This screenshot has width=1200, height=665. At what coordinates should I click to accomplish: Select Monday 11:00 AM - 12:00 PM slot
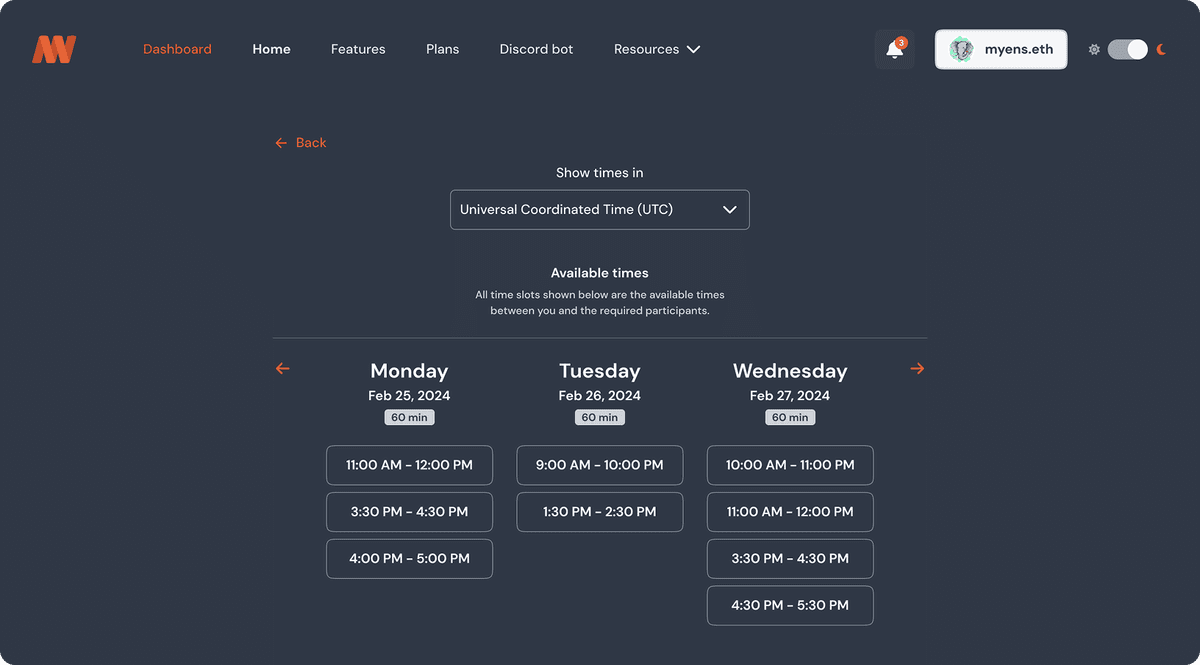(x=409, y=465)
